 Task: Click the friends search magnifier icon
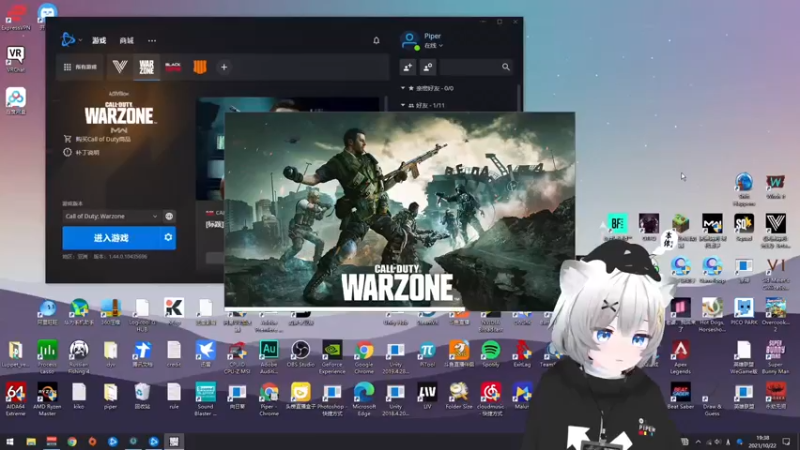[x=506, y=67]
